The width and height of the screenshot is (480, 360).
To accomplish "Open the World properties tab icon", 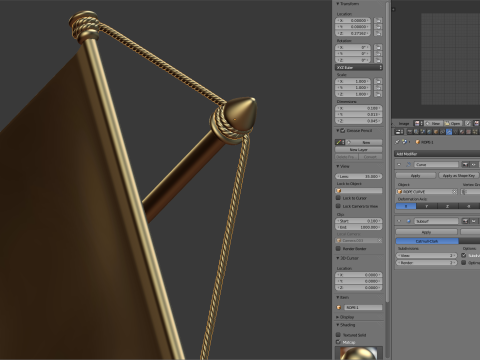I will (x=429, y=132).
